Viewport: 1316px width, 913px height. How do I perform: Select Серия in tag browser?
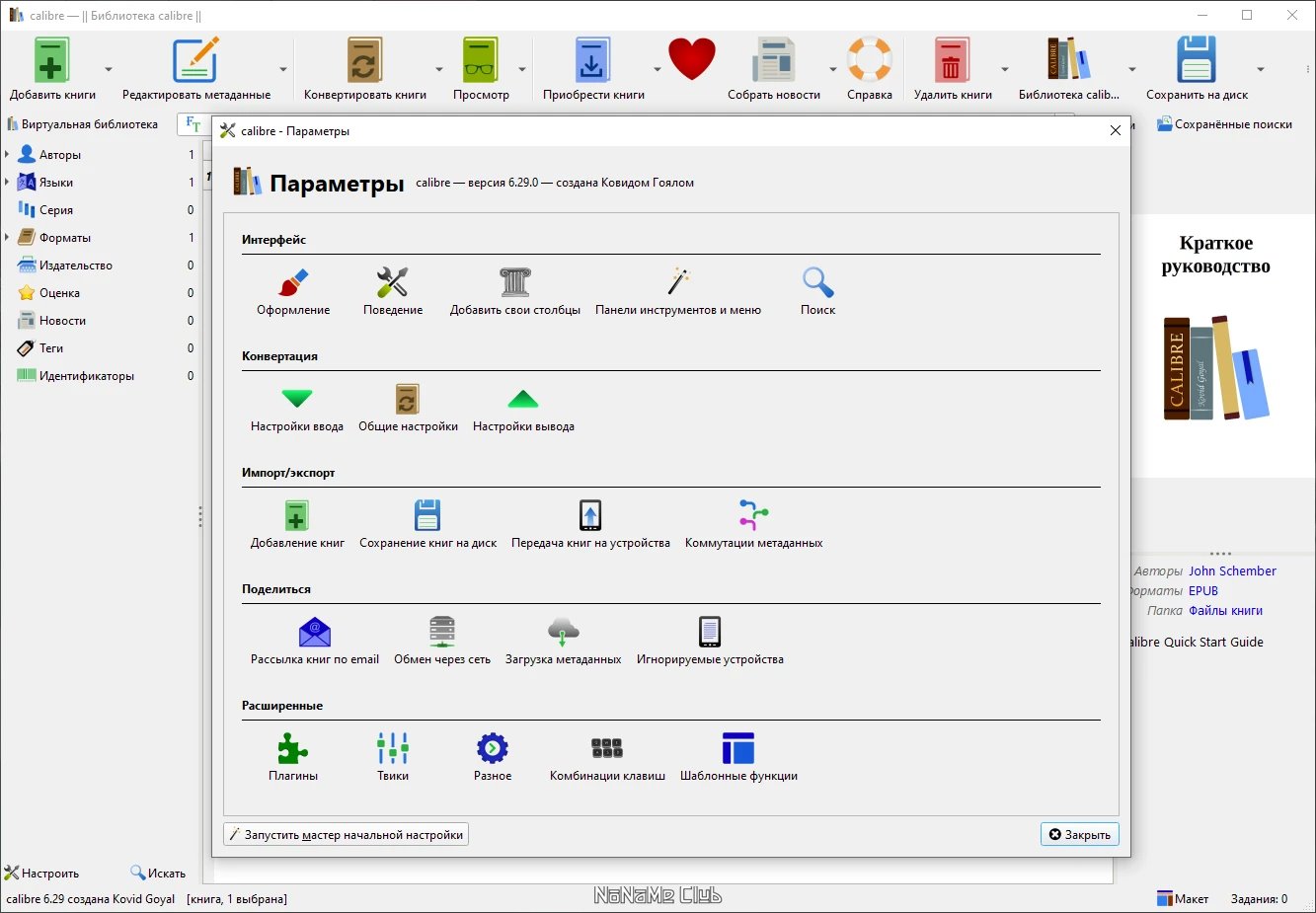tap(99, 210)
